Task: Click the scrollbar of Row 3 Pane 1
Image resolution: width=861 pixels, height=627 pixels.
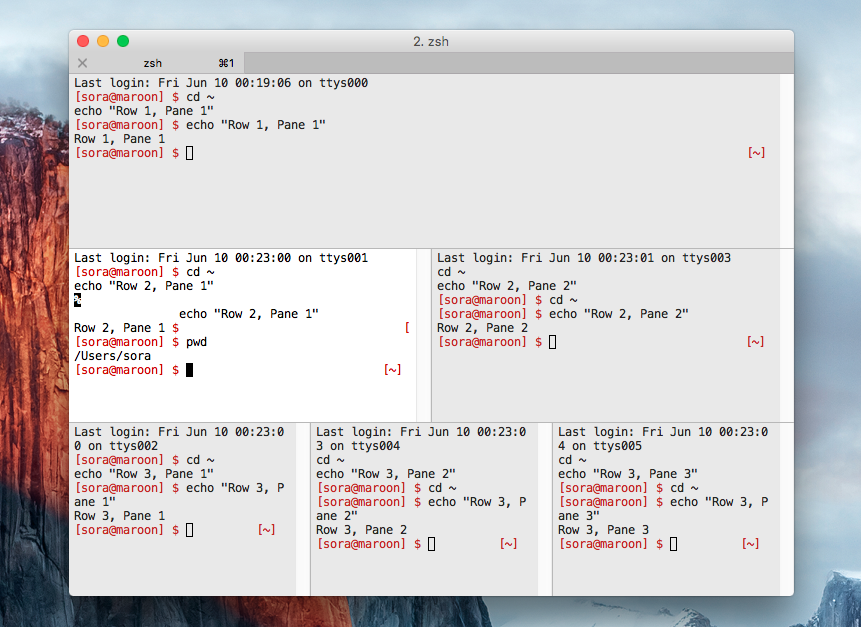Action: coord(303,509)
